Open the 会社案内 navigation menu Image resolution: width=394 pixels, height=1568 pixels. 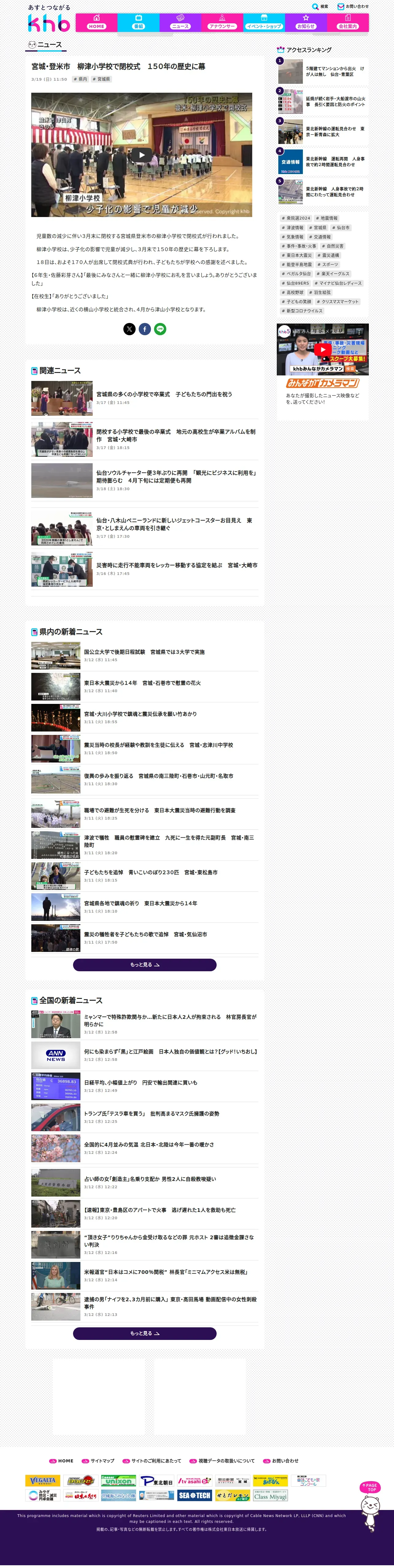click(348, 22)
